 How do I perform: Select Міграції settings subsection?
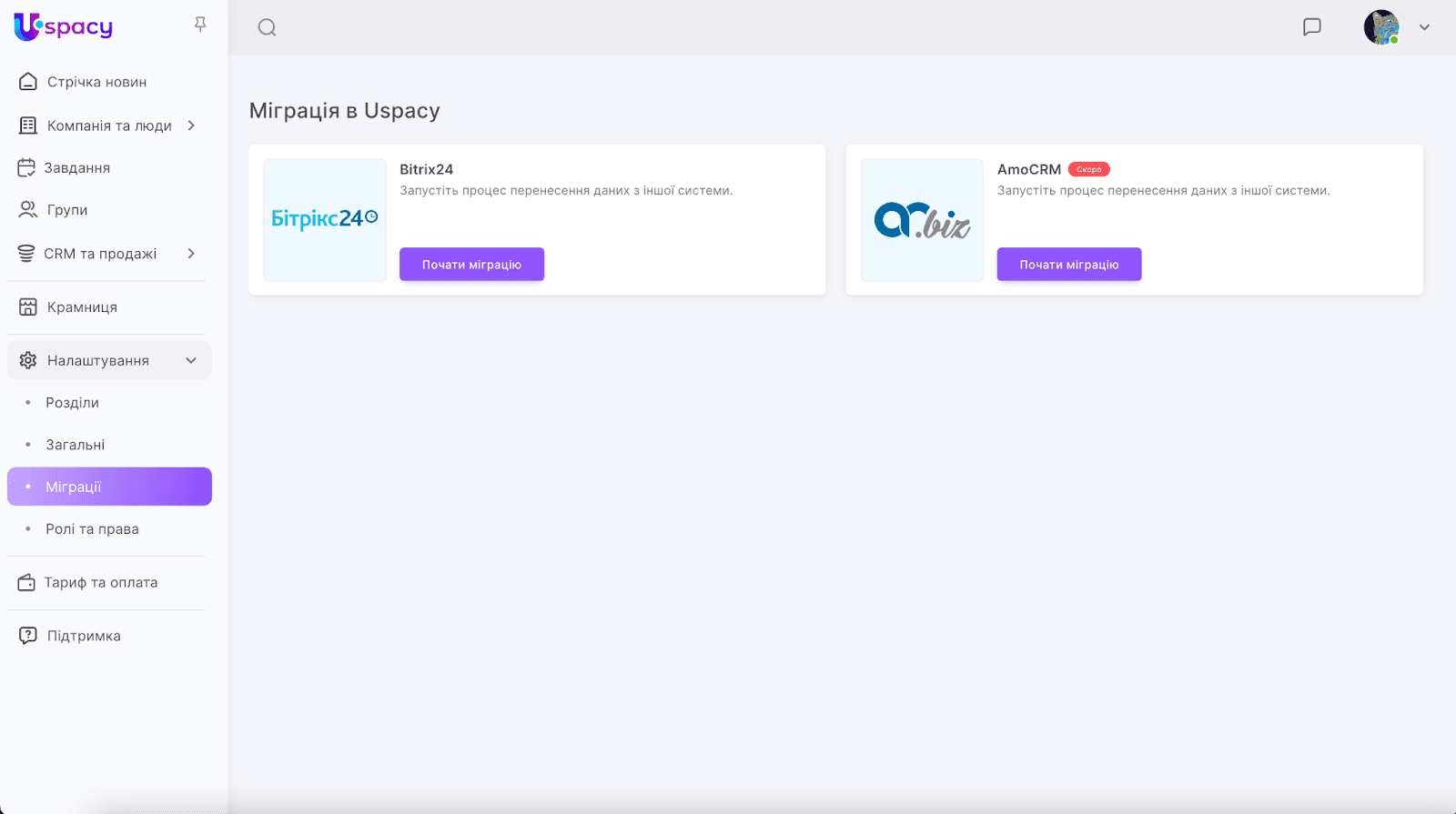pyautogui.click(x=109, y=487)
